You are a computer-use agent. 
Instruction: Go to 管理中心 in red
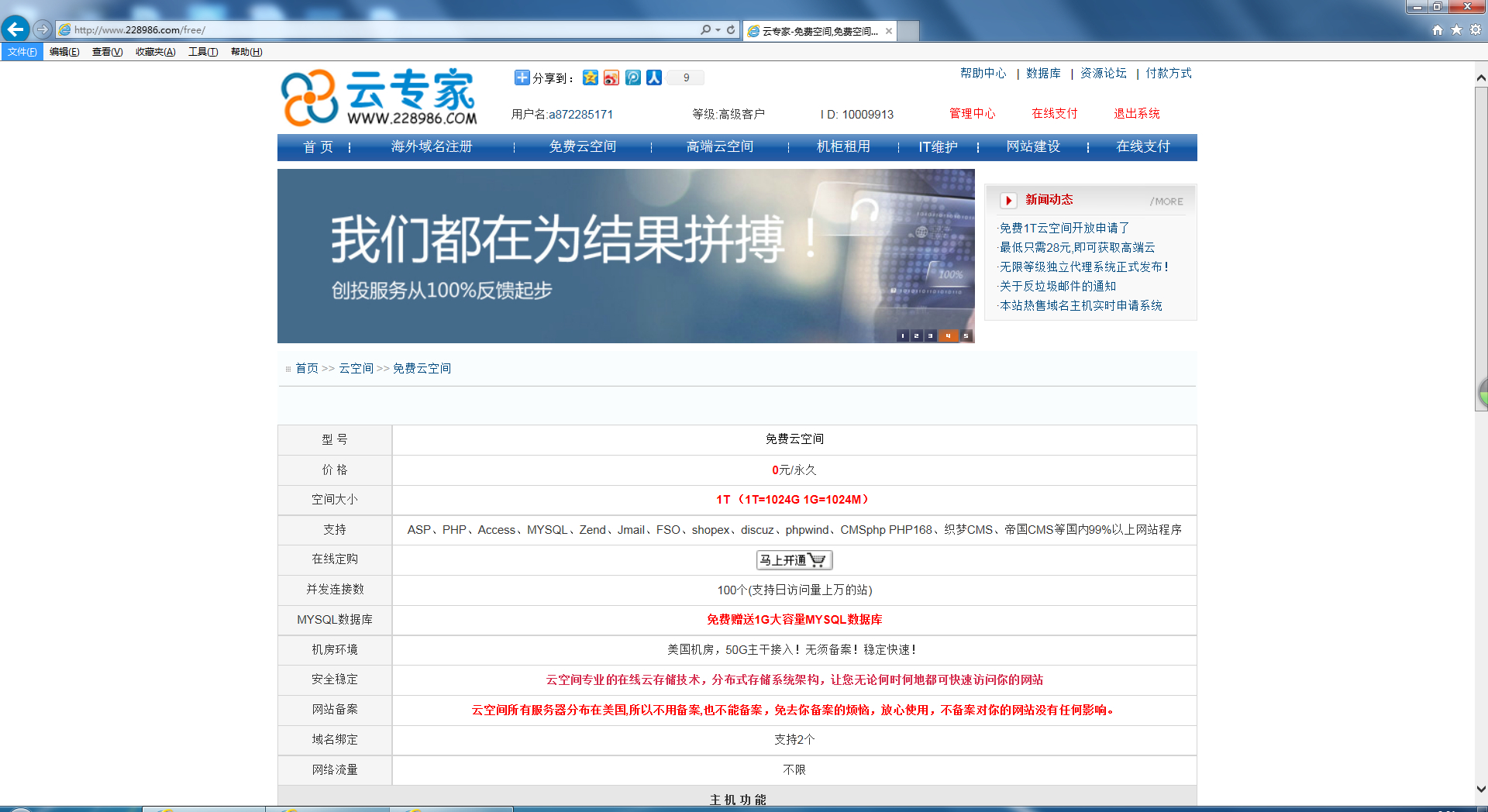point(973,114)
